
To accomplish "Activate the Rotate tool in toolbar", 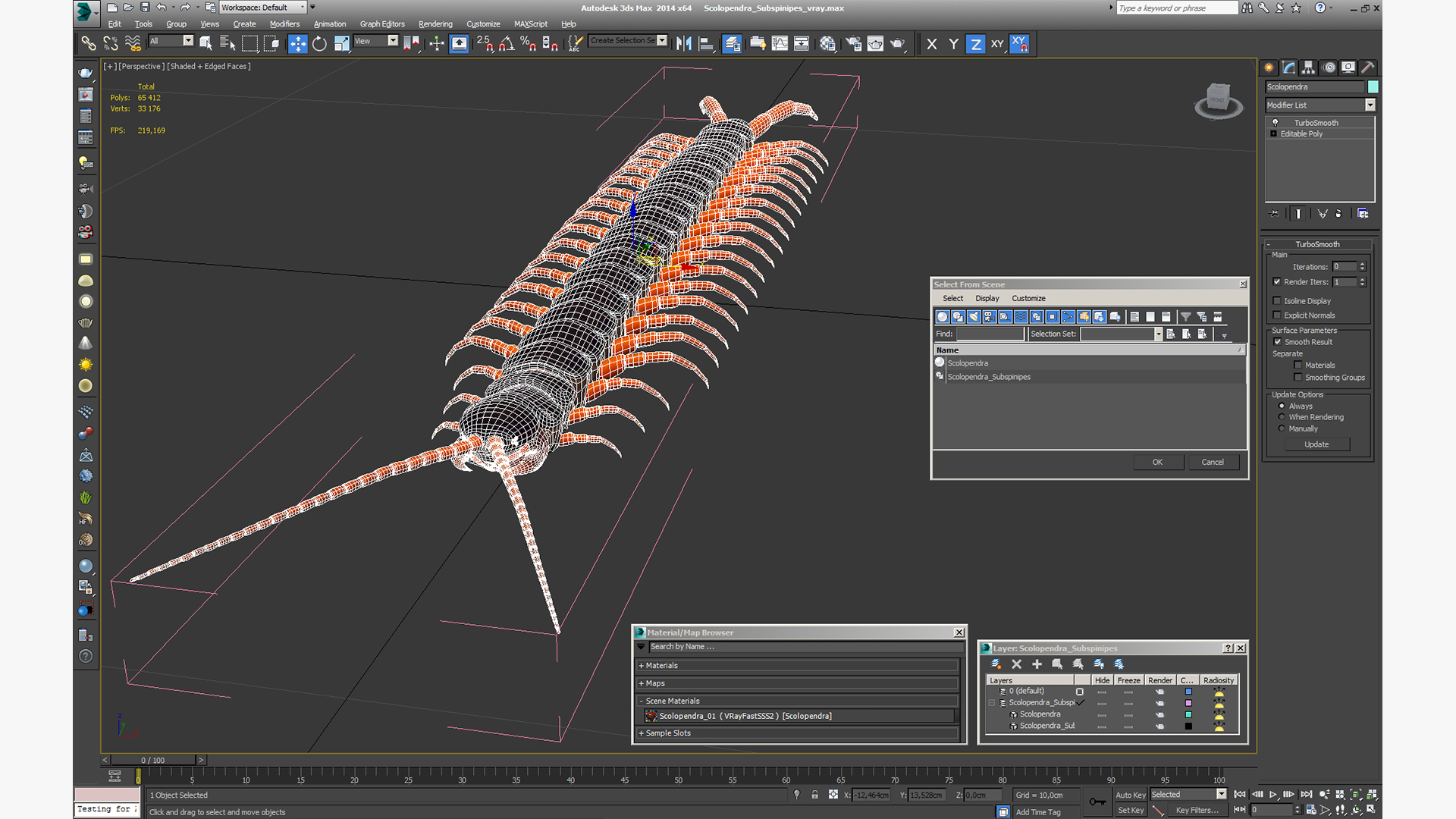I will pos(319,44).
